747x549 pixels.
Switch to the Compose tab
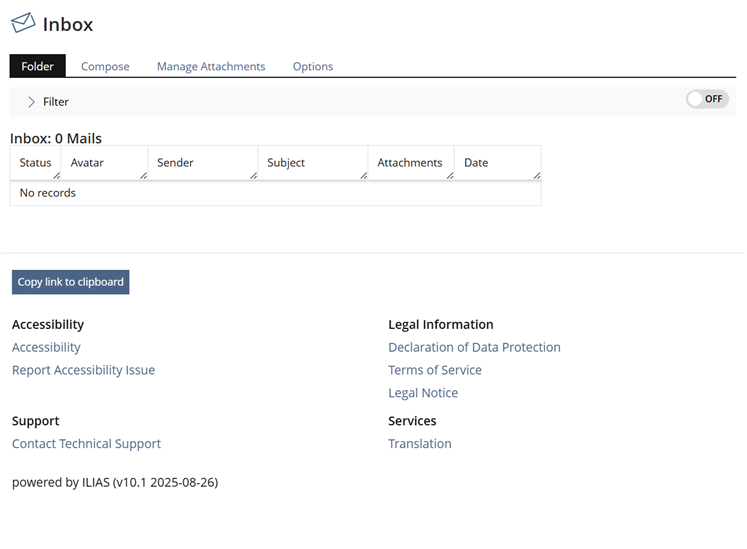(105, 66)
